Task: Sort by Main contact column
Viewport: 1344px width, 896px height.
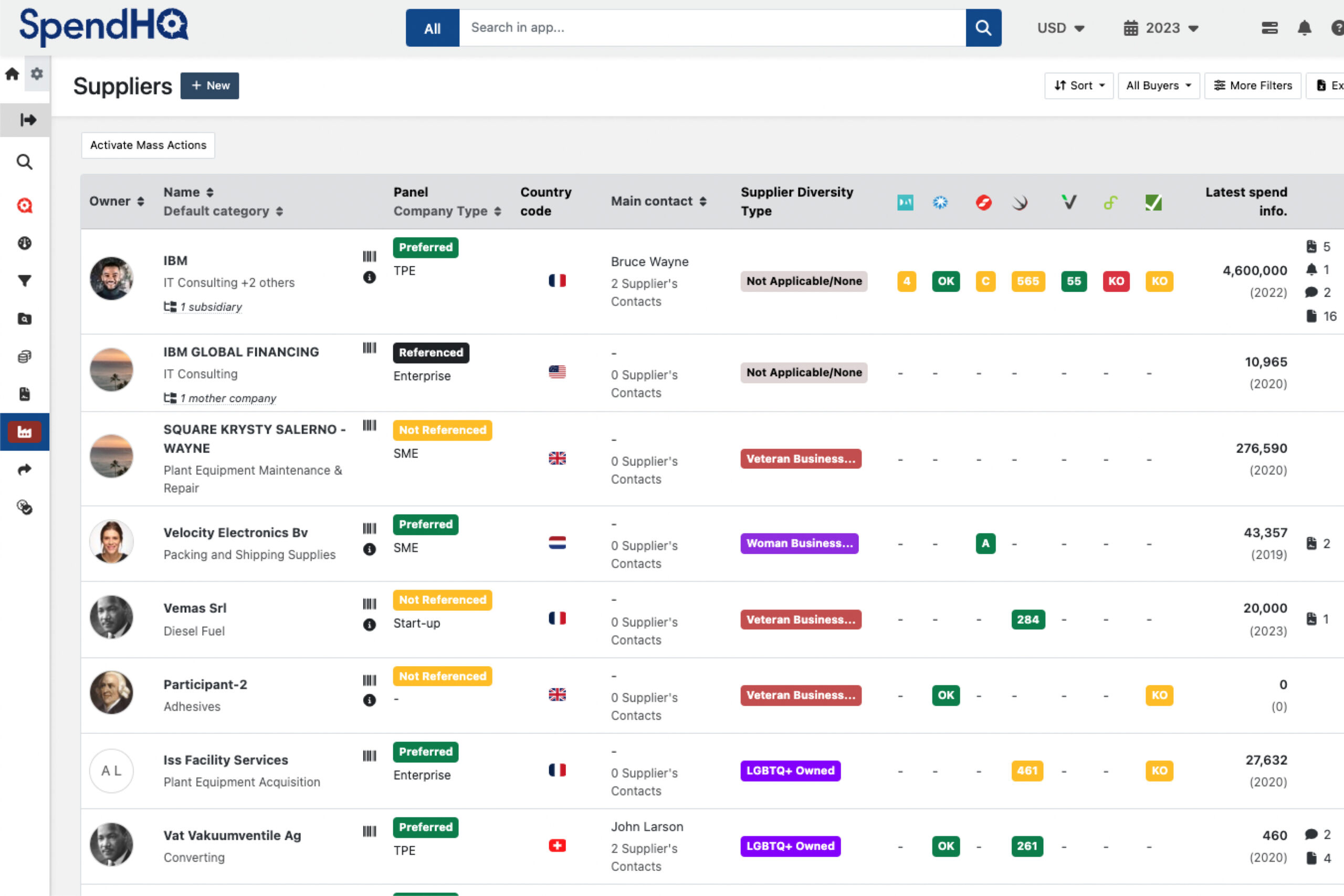Action: click(x=659, y=201)
